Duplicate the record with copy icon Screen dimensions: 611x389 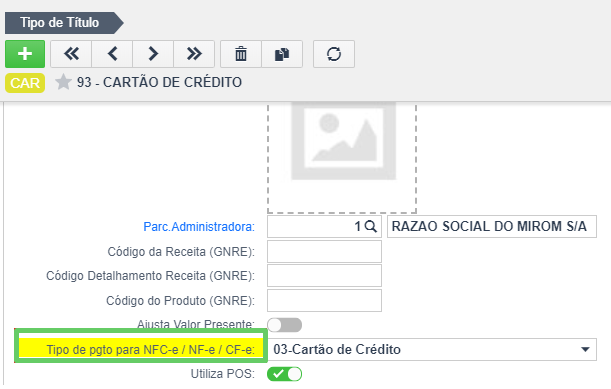(x=282, y=54)
